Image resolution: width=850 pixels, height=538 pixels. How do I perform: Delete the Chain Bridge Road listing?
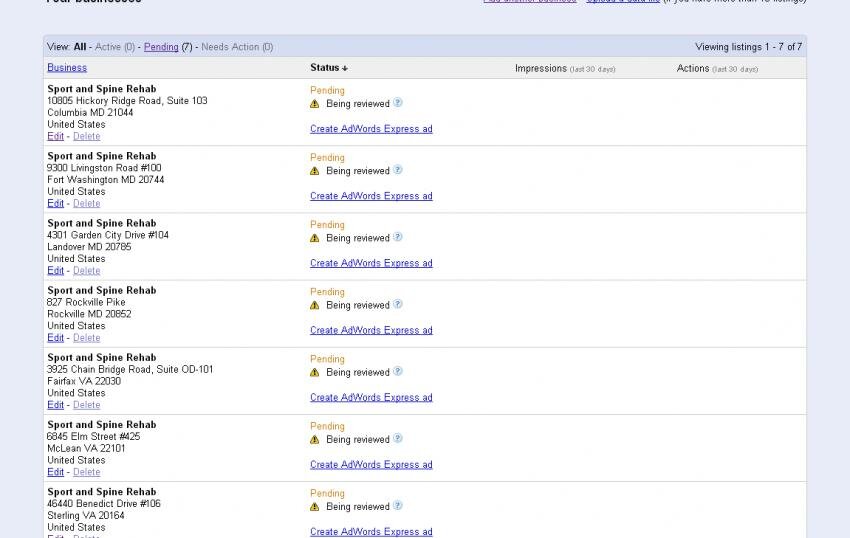coord(87,405)
